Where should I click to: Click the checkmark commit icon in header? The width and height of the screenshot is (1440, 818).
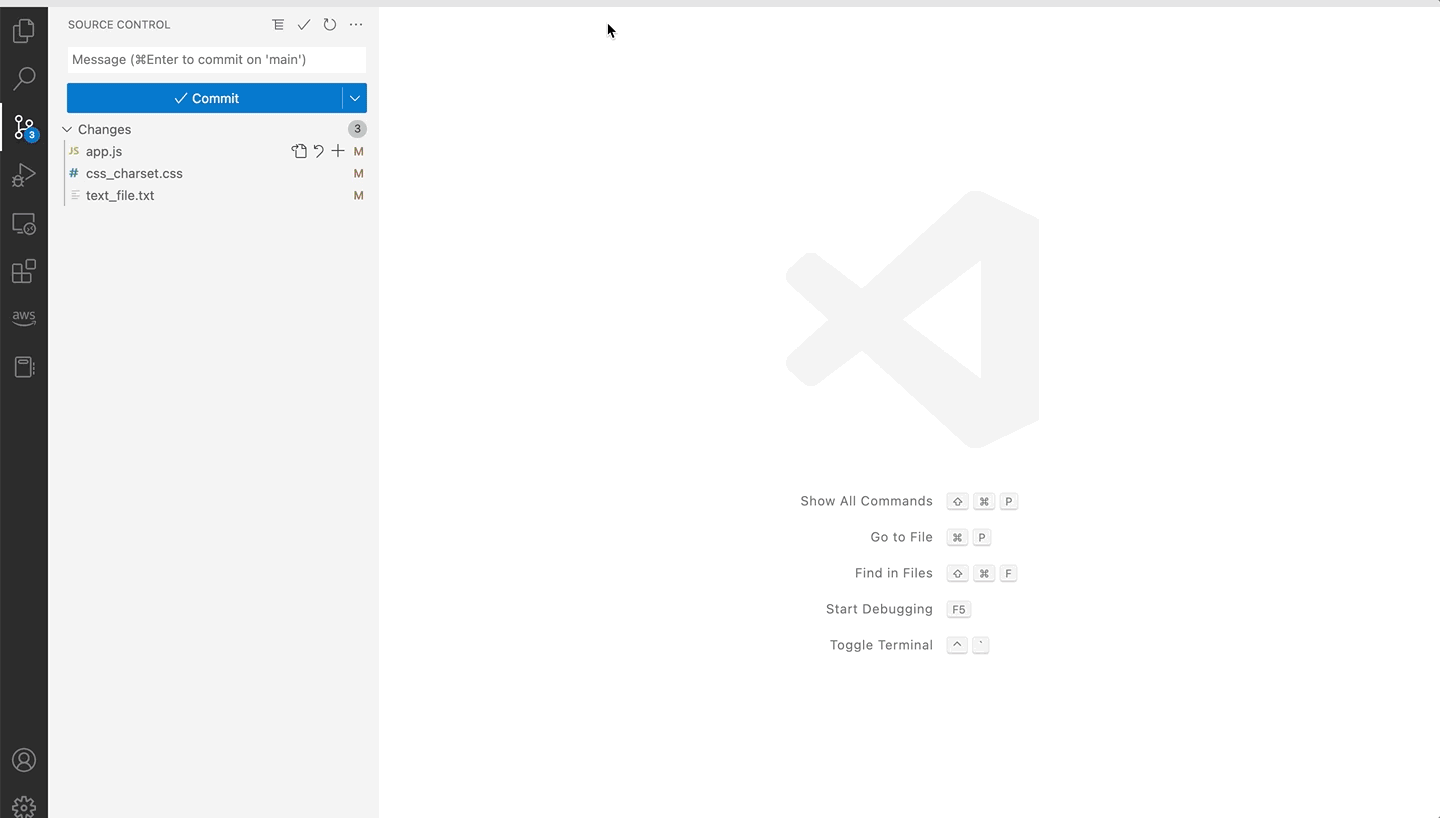(304, 24)
